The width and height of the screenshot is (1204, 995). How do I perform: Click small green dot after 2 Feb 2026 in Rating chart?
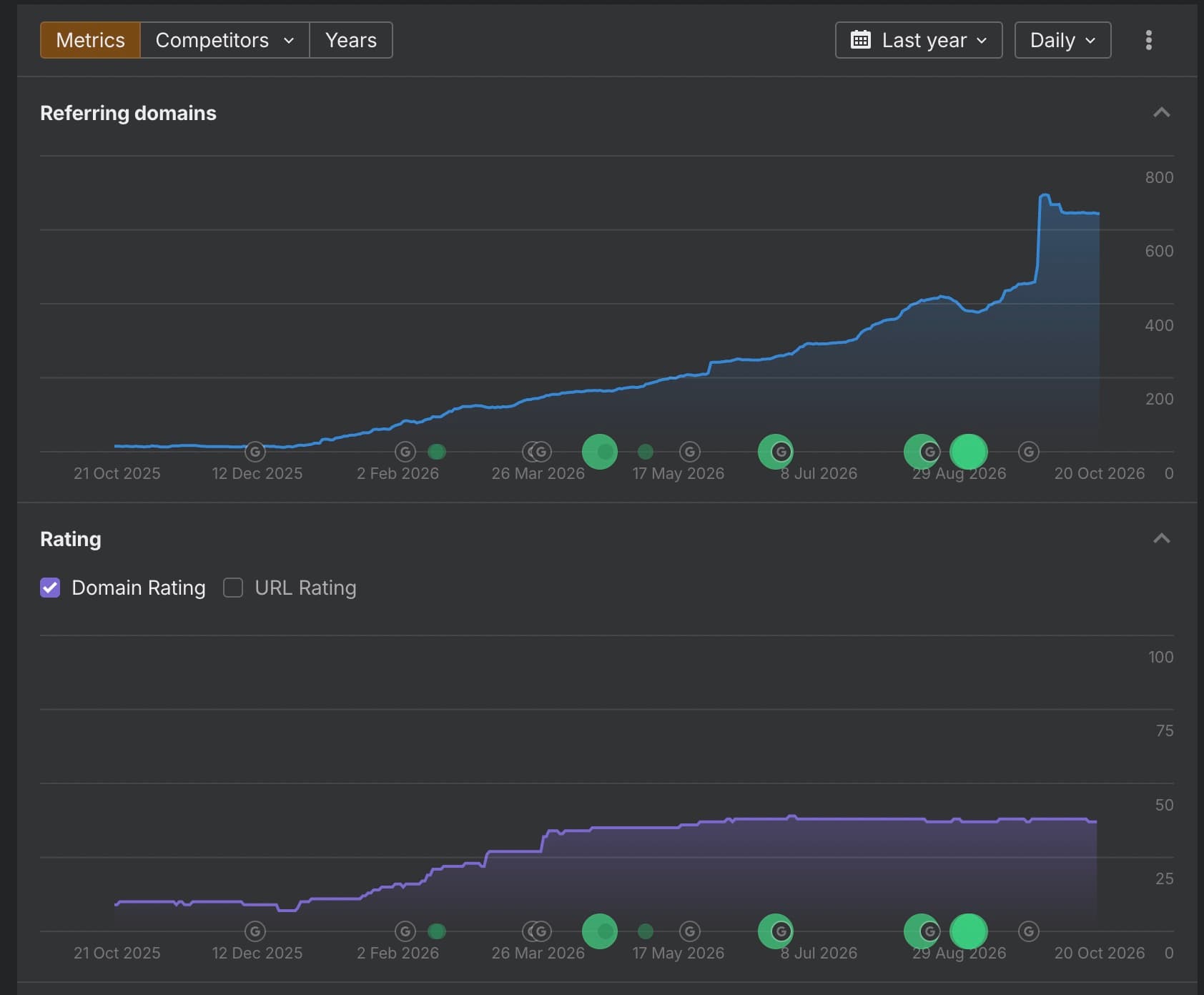click(x=437, y=931)
